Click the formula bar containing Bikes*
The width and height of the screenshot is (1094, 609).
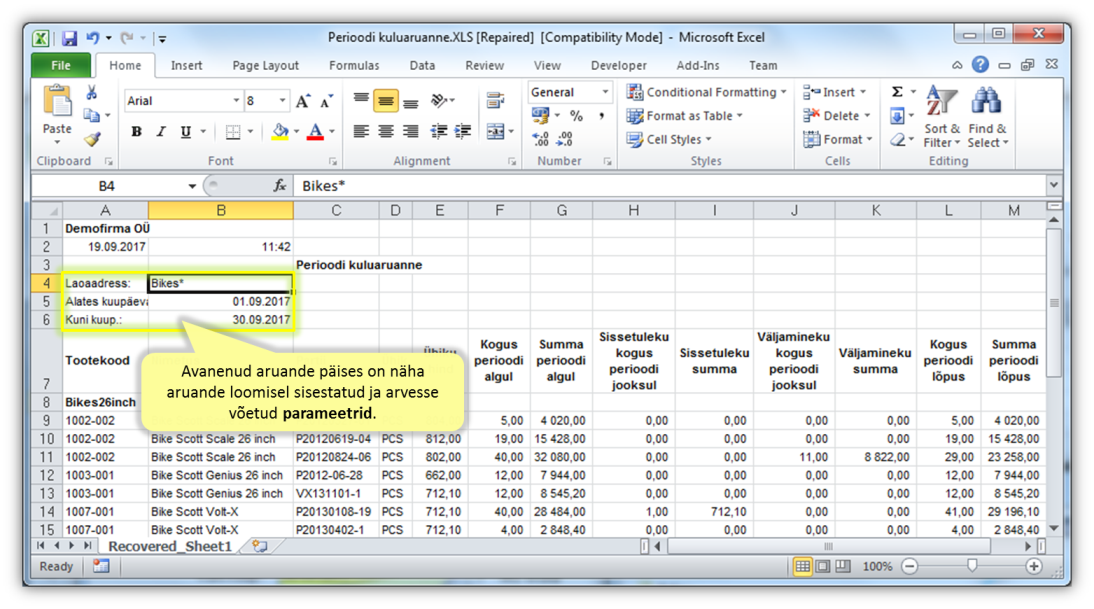point(670,186)
